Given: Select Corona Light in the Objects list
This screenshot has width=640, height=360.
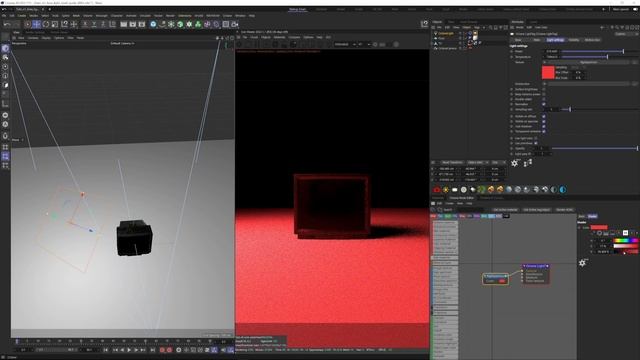Looking at the screenshot, I should point(445,33).
